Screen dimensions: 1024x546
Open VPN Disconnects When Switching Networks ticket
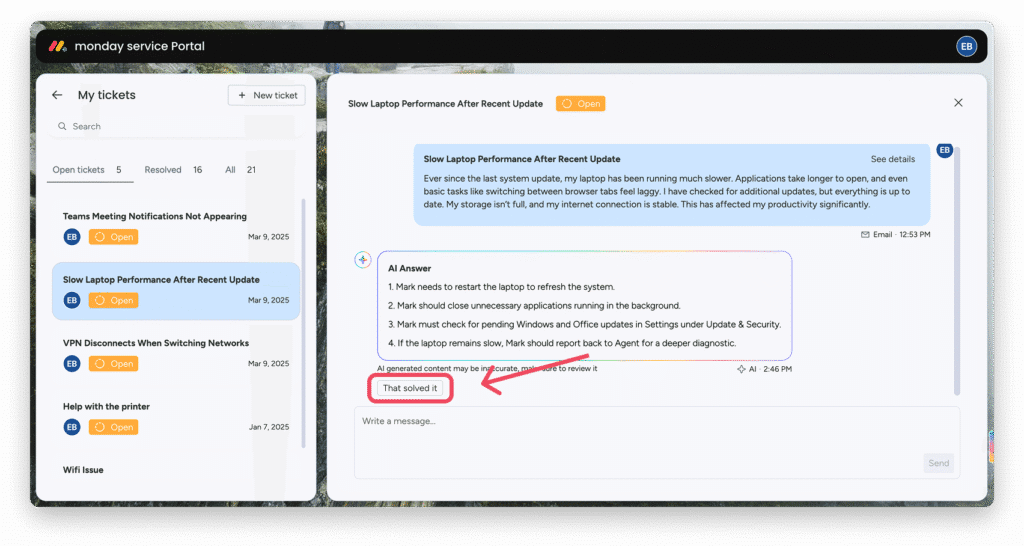pyautogui.click(x=176, y=353)
